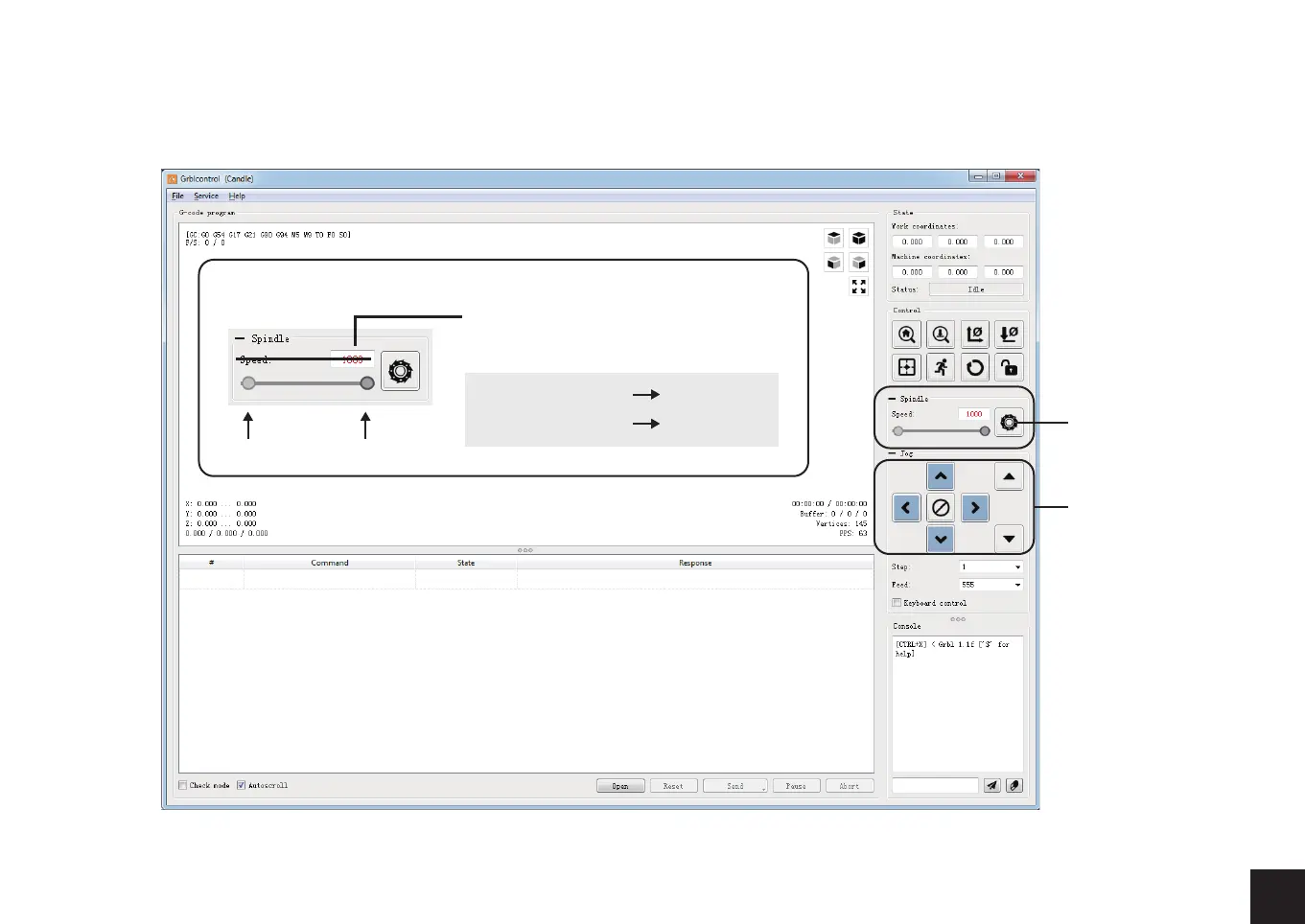Click the first Work coordinates value field
This screenshot has width=1305, height=924.
point(912,242)
